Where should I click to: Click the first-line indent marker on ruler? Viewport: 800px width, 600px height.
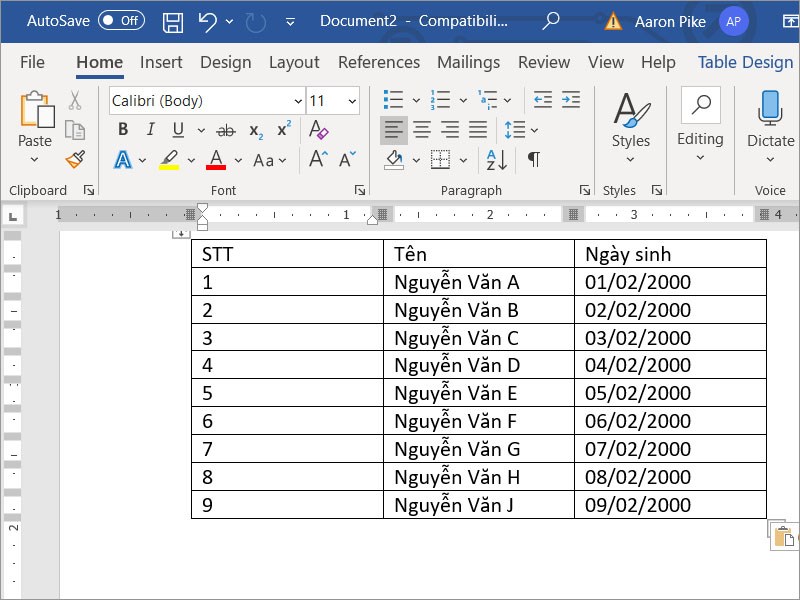pyautogui.click(x=203, y=208)
